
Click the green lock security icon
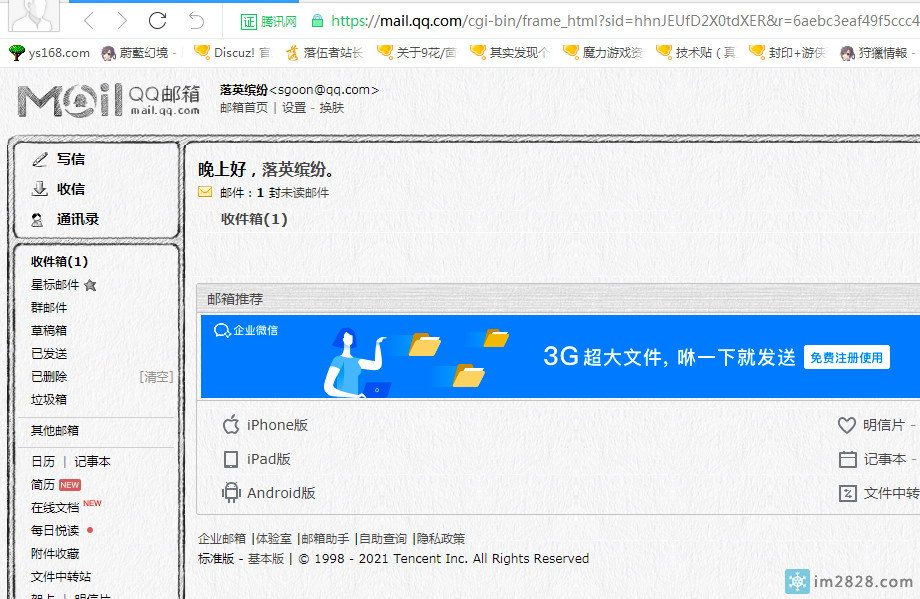(x=317, y=22)
